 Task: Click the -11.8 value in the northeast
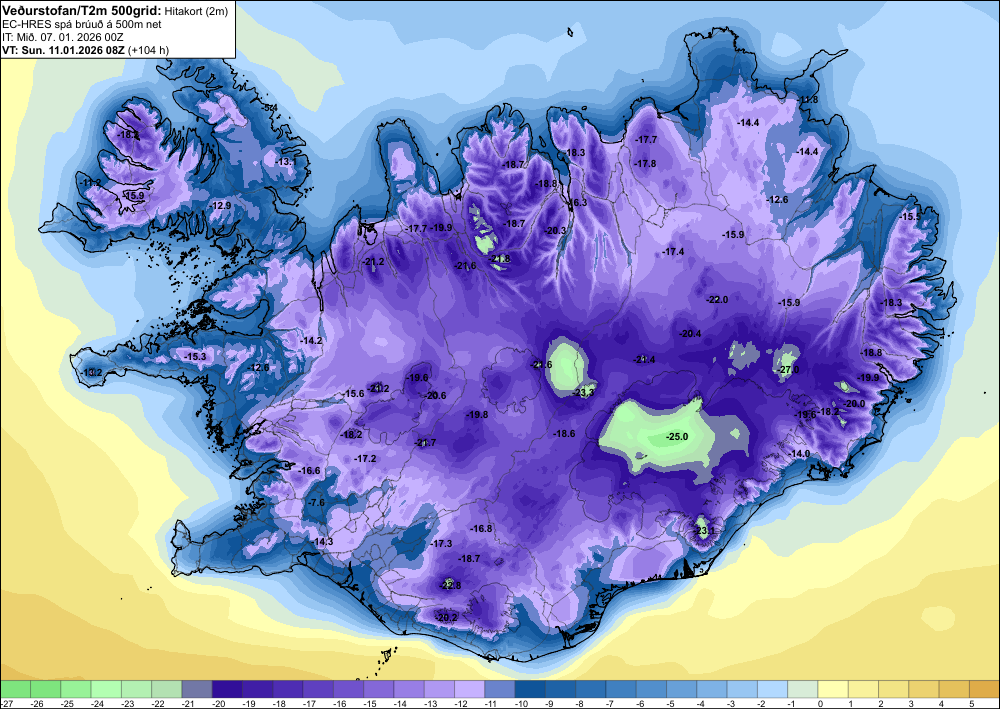[x=808, y=99]
